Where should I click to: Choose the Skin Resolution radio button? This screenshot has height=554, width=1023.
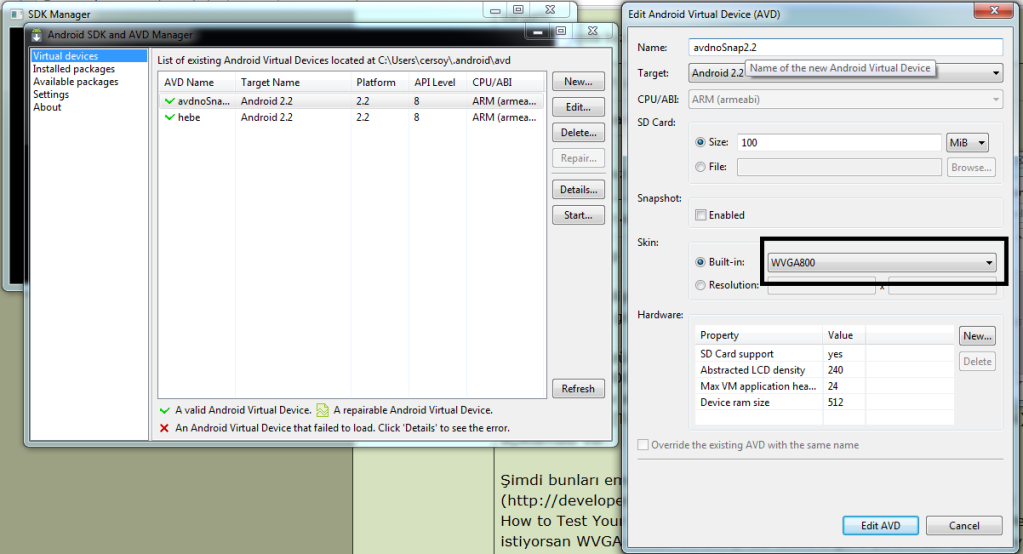pos(700,285)
